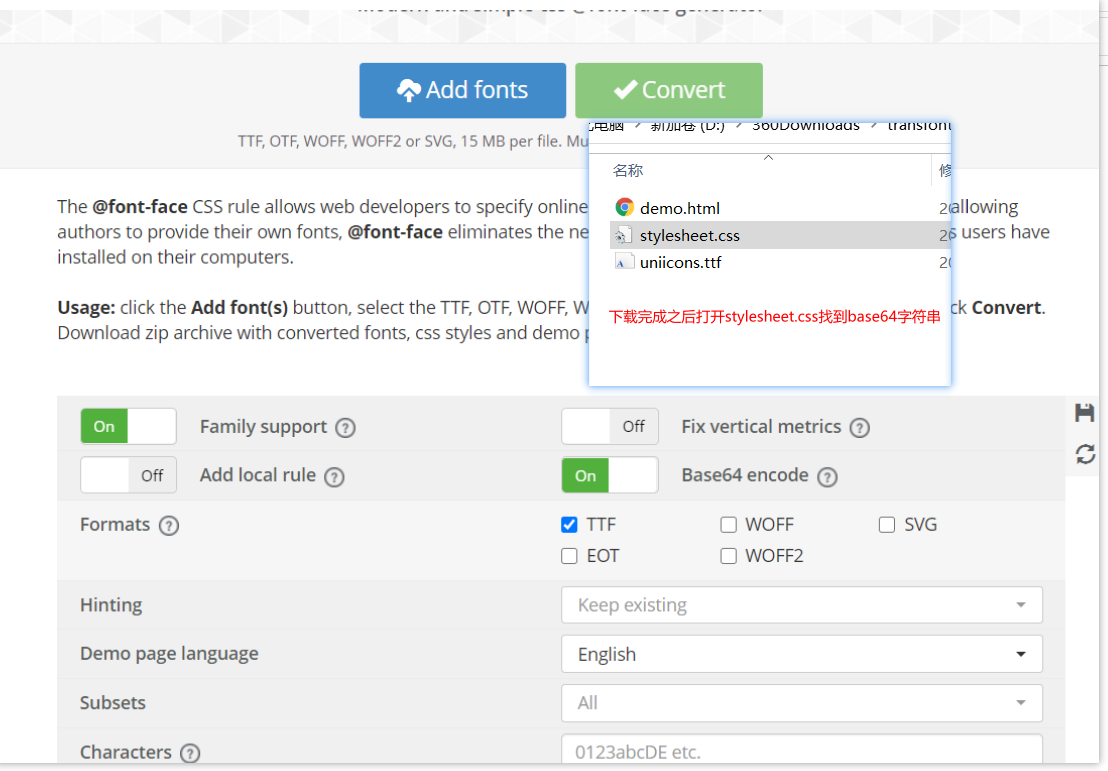Toggle the Base64 encode switch
The height and width of the screenshot is (771, 1108).
[610, 475]
